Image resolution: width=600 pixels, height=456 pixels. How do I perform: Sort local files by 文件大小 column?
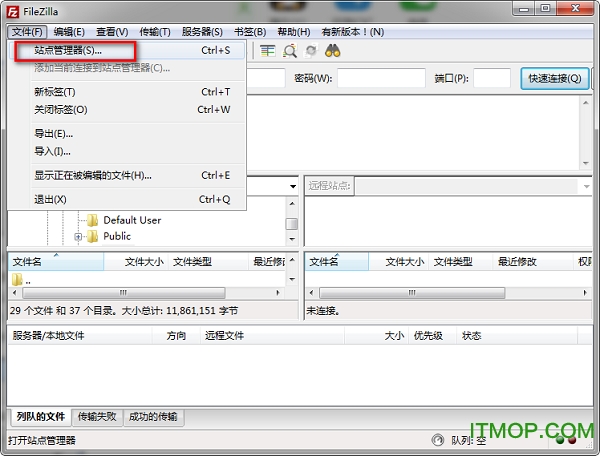pos(136,262)
